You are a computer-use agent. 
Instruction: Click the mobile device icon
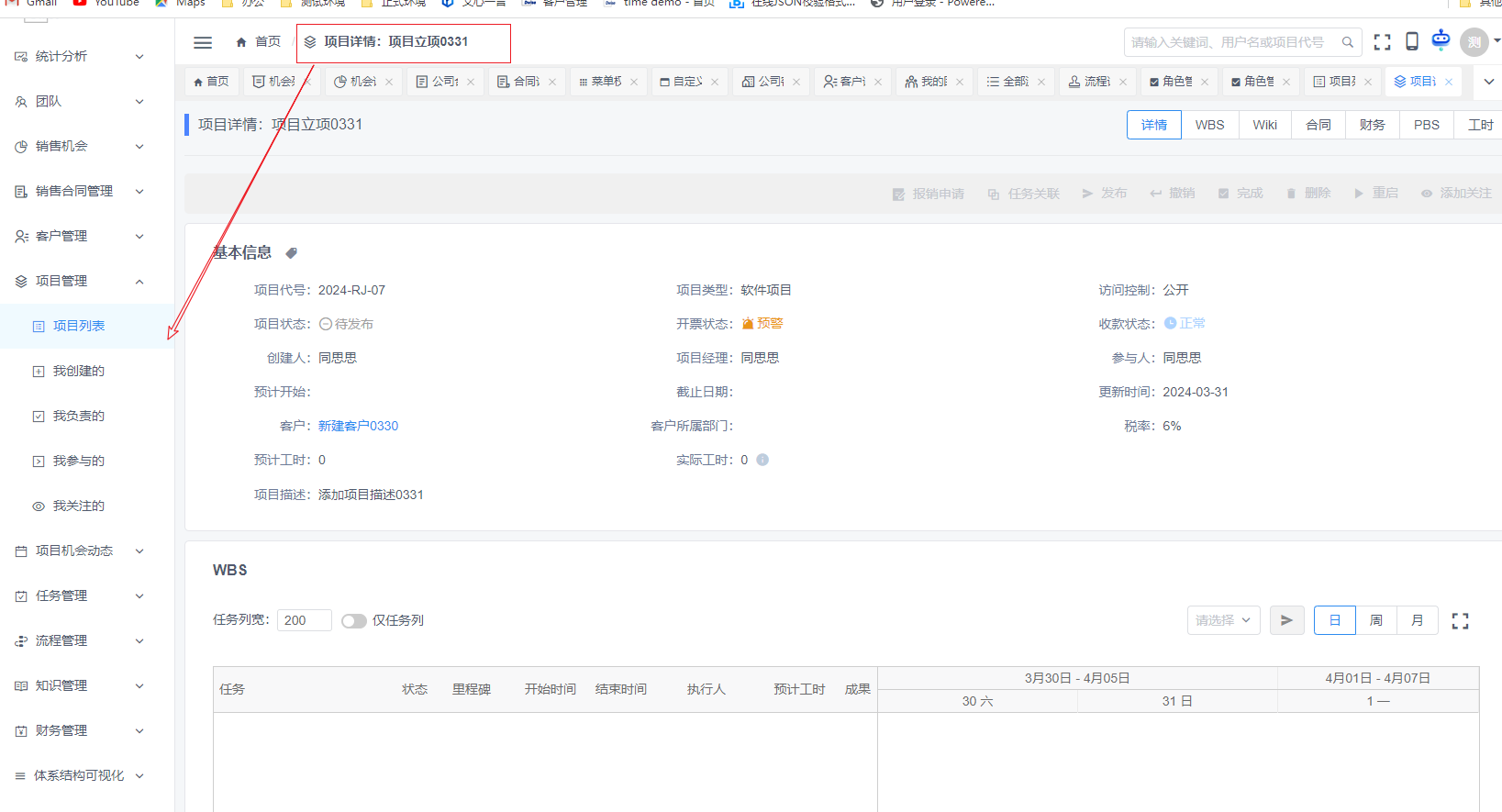(1412, 41)
